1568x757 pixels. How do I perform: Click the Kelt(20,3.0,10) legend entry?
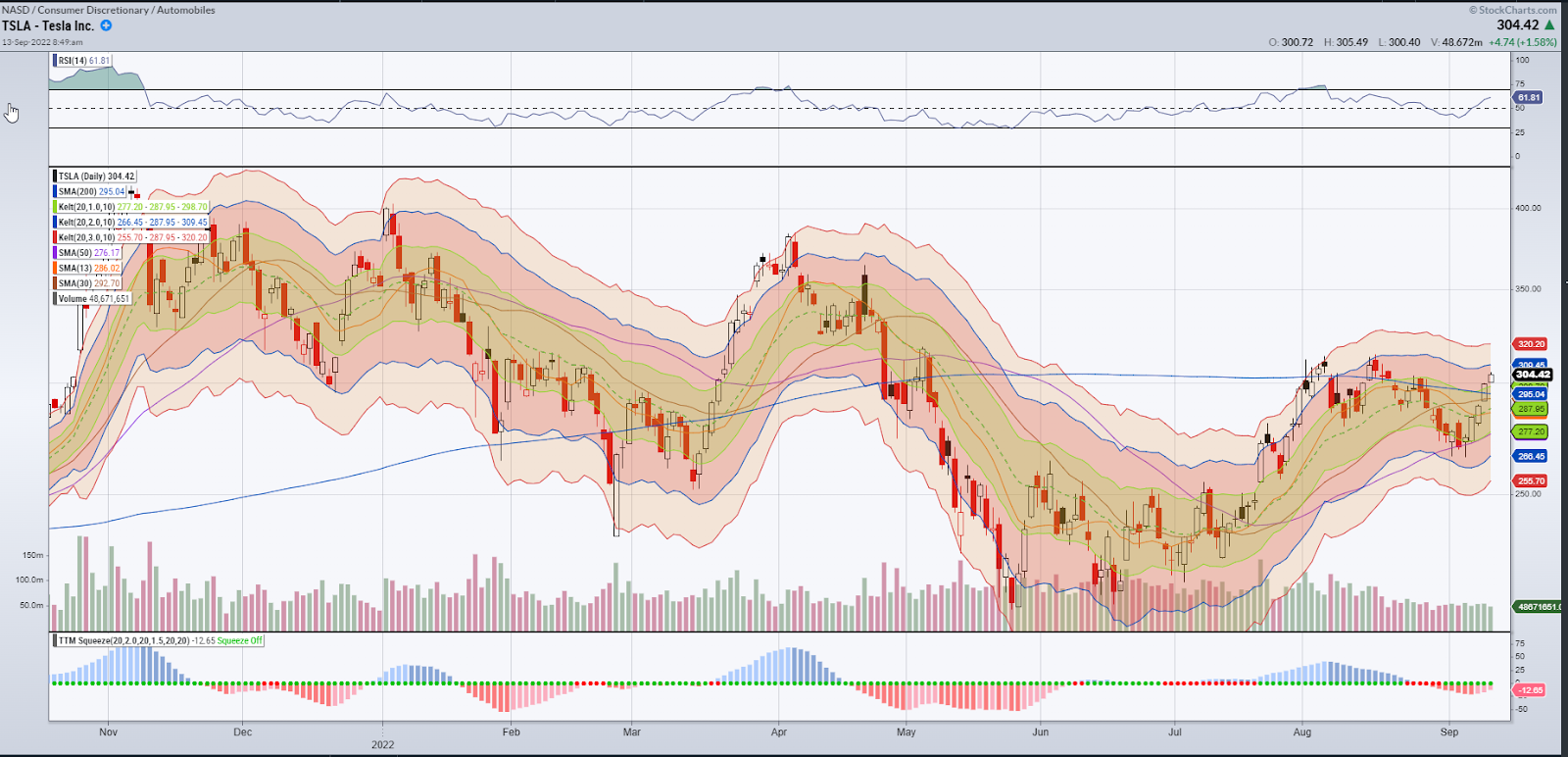coord(131,237)
